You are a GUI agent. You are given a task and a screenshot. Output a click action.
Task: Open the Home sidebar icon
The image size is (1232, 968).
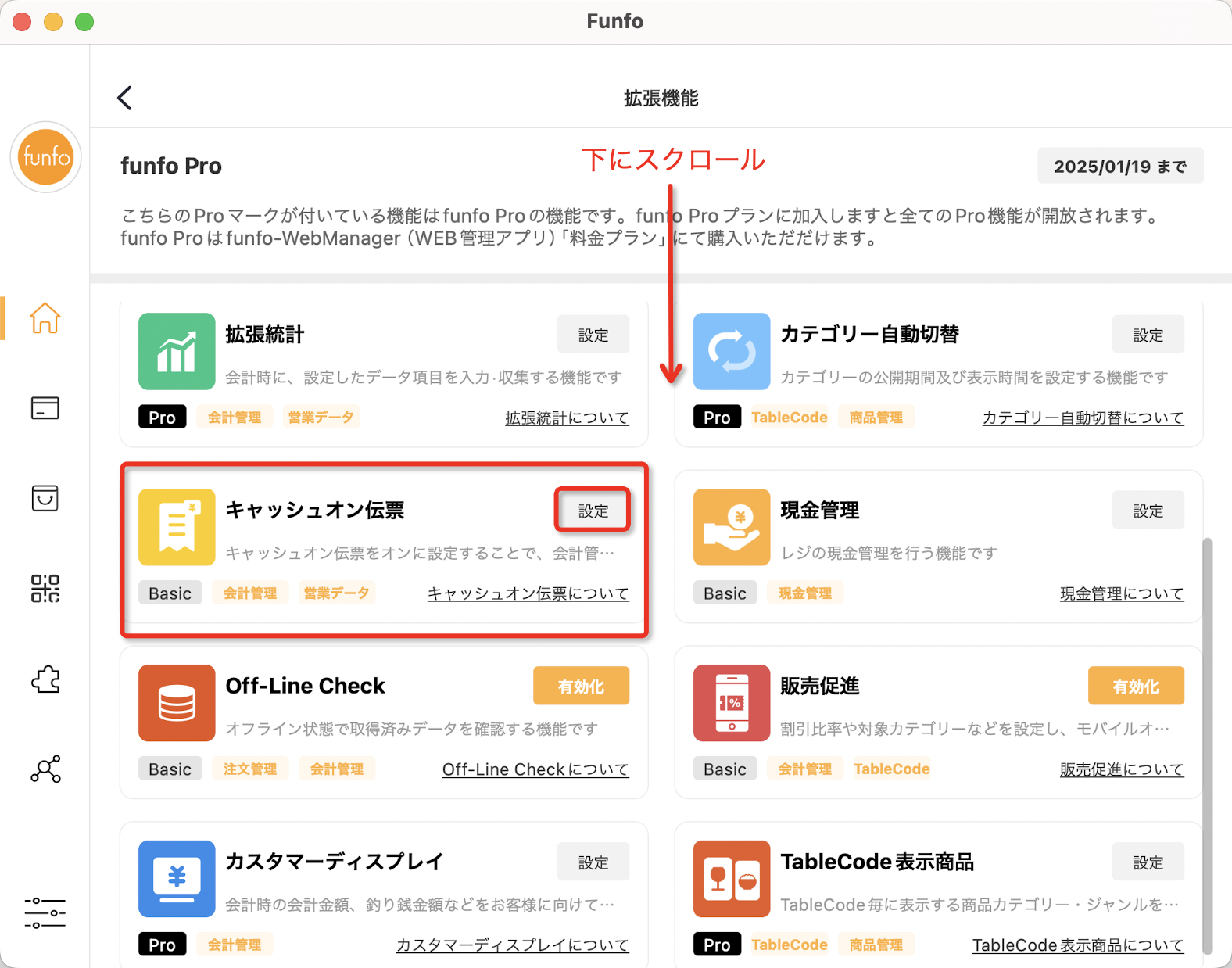coord(45,317)
